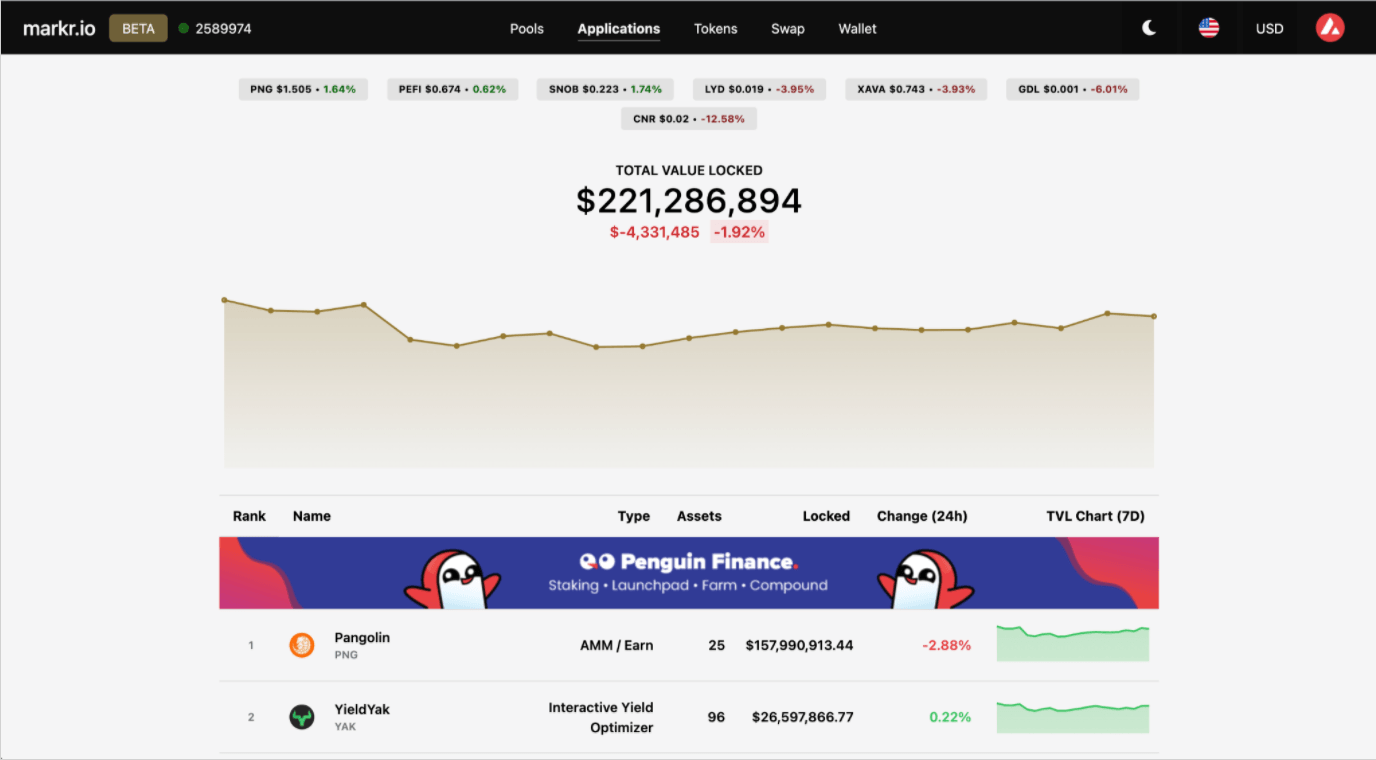Toggle dark mode moon icon
The height and width of the screenshot is (760, 1376).
click(1149, 28)
